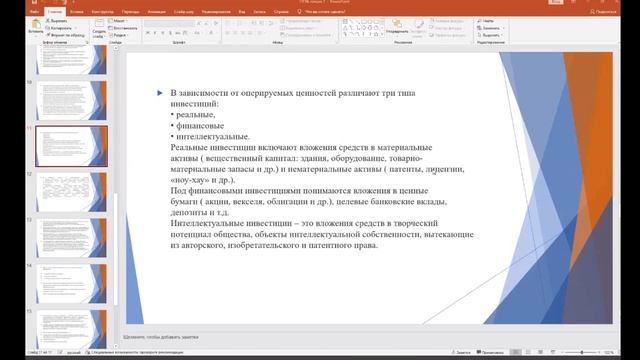The width and height of the screenshot is (640, 360).
Task: Click Эффекты фигуры (Shape Effects)
Action: 448,35
